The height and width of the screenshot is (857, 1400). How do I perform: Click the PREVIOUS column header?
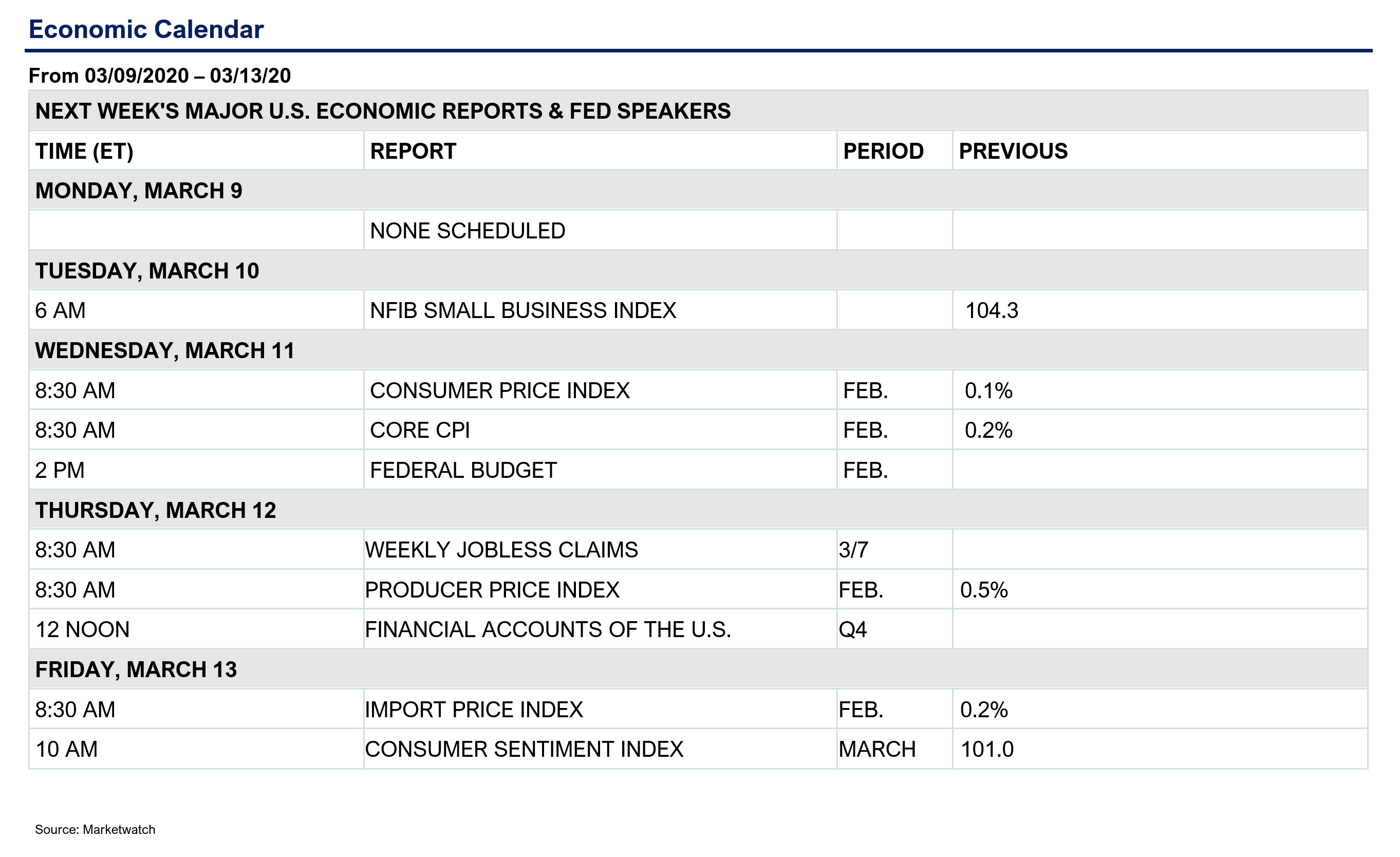point(1013,151)
